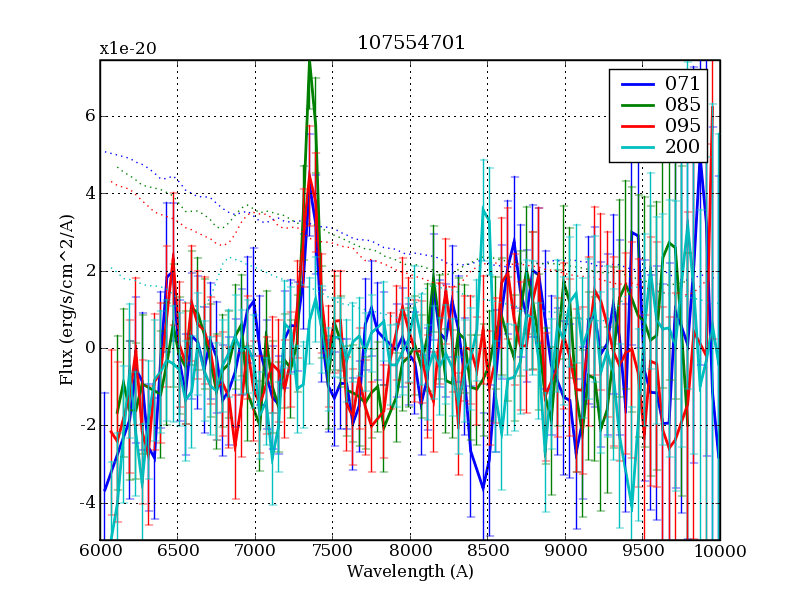Click the 6000 tick label on x-axis
This screenshot has height=600, width=800.
click(100, 551)
